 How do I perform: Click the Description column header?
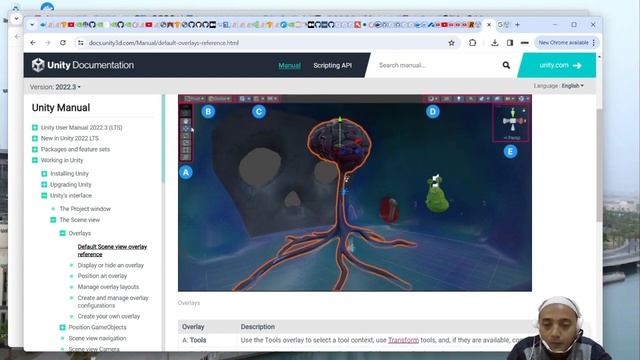click(258, 327)
